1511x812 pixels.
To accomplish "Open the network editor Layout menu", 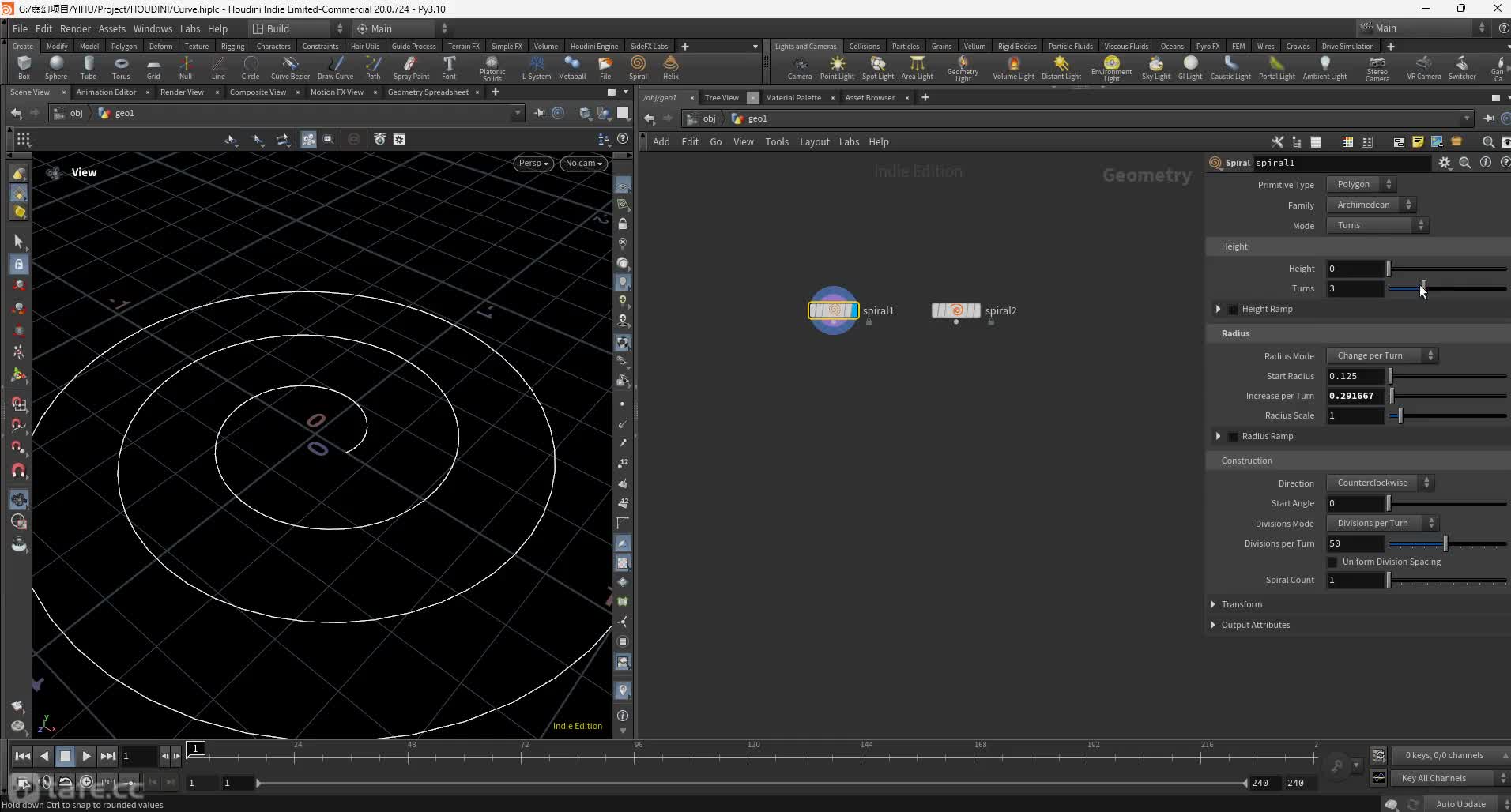I will 814,142.
